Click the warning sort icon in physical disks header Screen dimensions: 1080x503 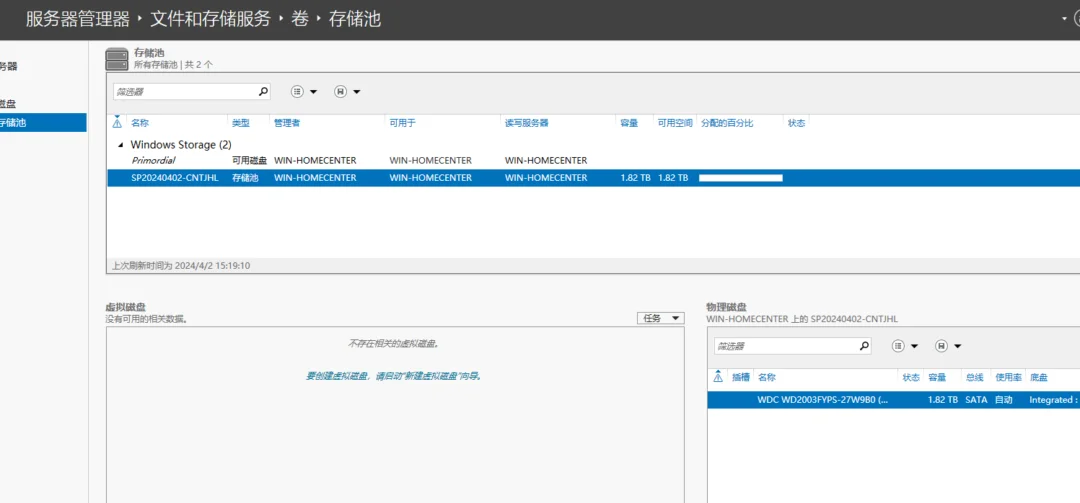718,377
